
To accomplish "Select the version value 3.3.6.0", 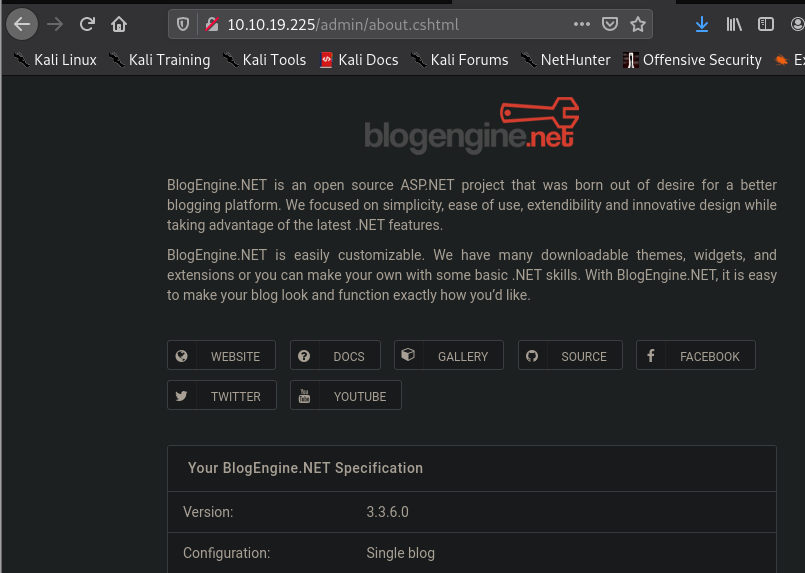I will tap(388, 512).
